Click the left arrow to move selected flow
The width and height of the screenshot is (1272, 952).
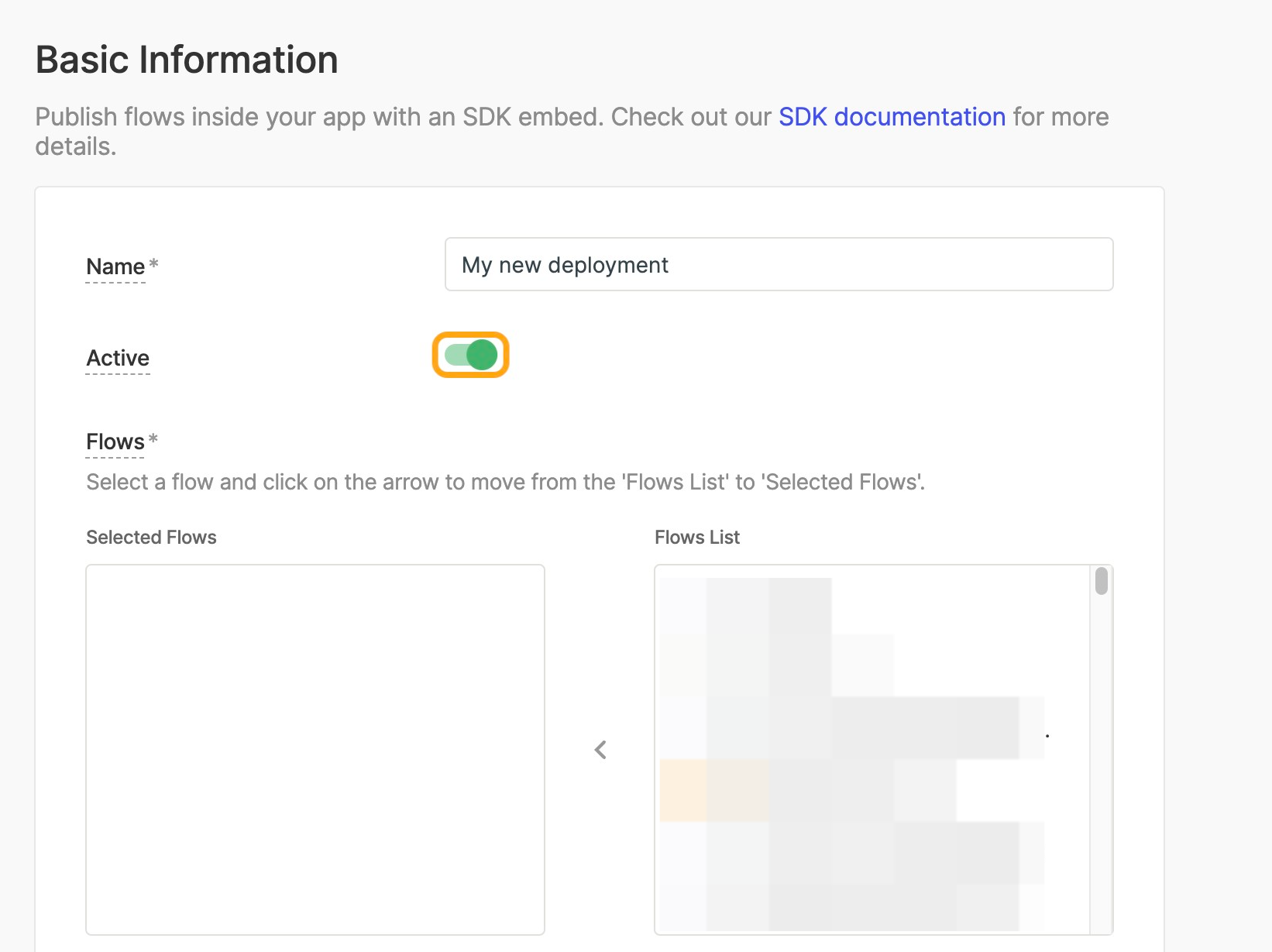tap(600, 750)
